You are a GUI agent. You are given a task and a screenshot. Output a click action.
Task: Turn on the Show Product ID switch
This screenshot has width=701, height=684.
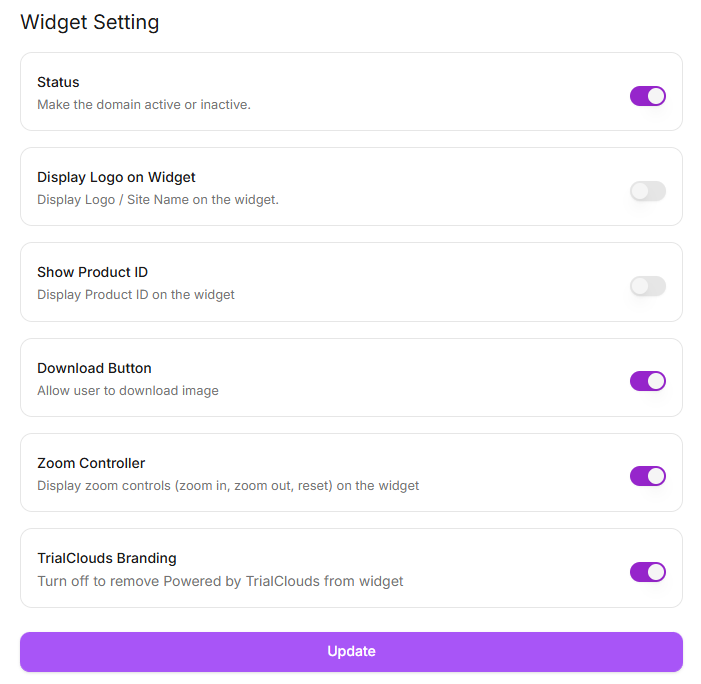pyautogui.click(x=647, y=286)
